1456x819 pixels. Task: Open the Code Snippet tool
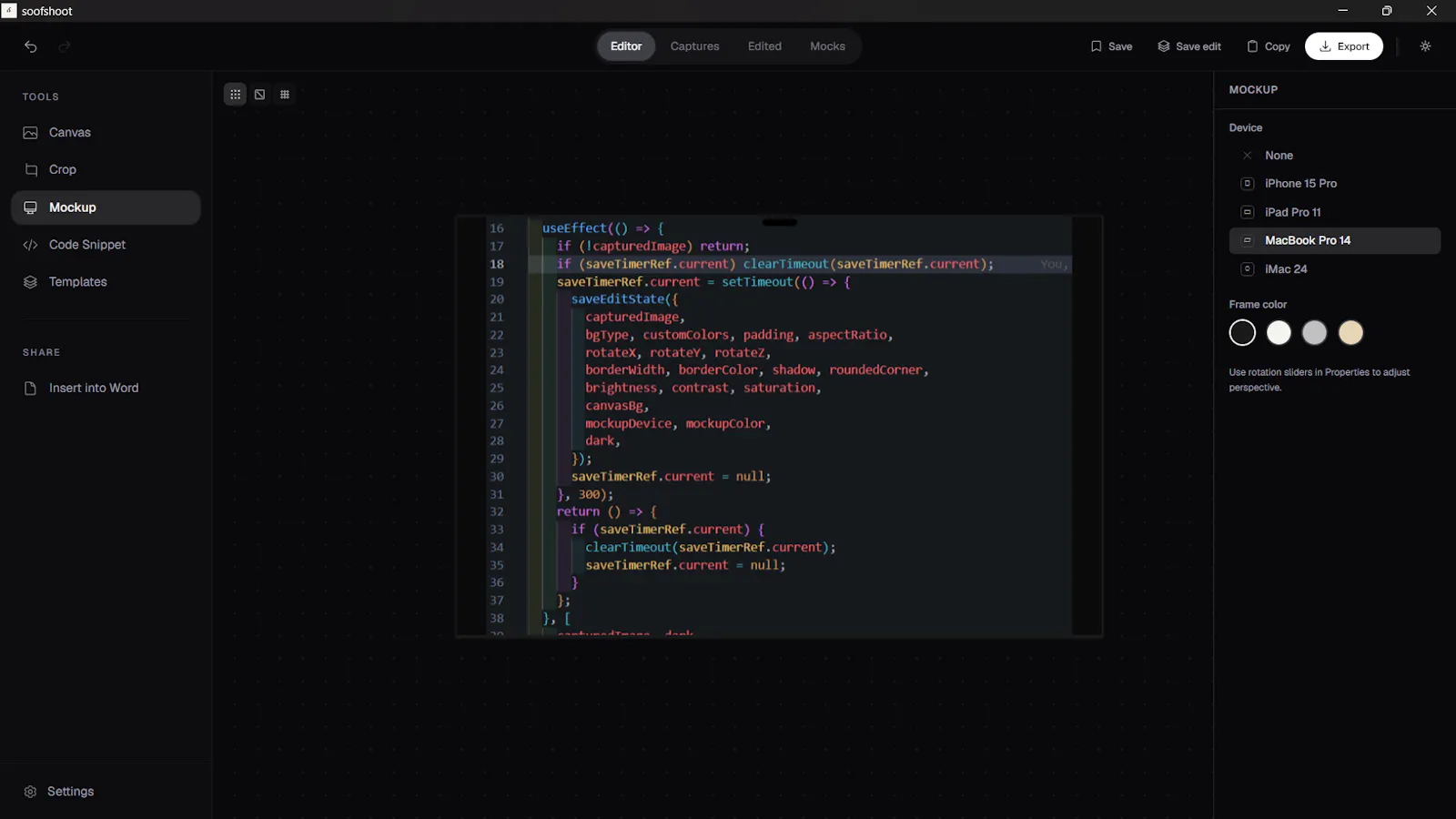106,245
